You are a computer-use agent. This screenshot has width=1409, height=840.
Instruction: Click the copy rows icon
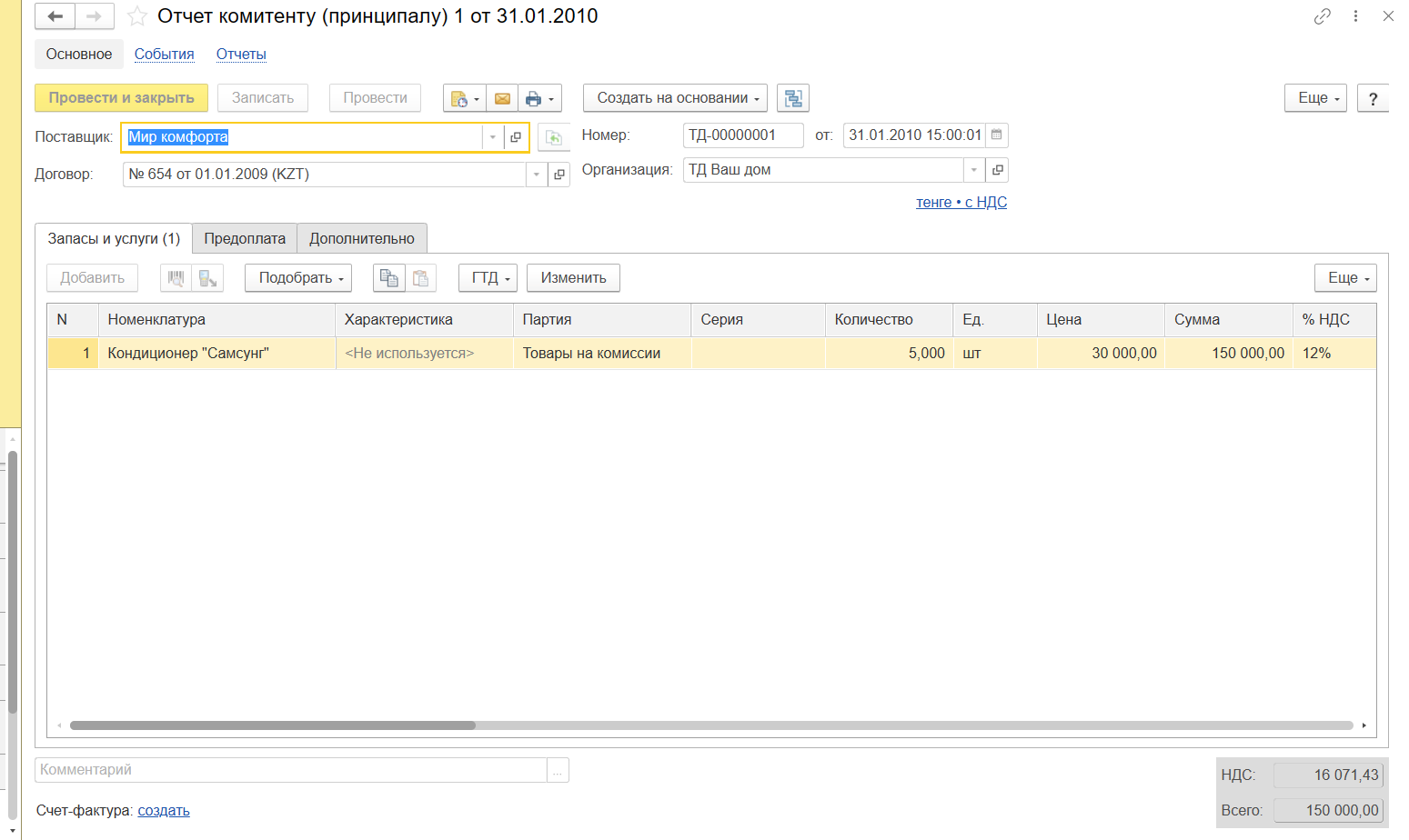[388, 278]
